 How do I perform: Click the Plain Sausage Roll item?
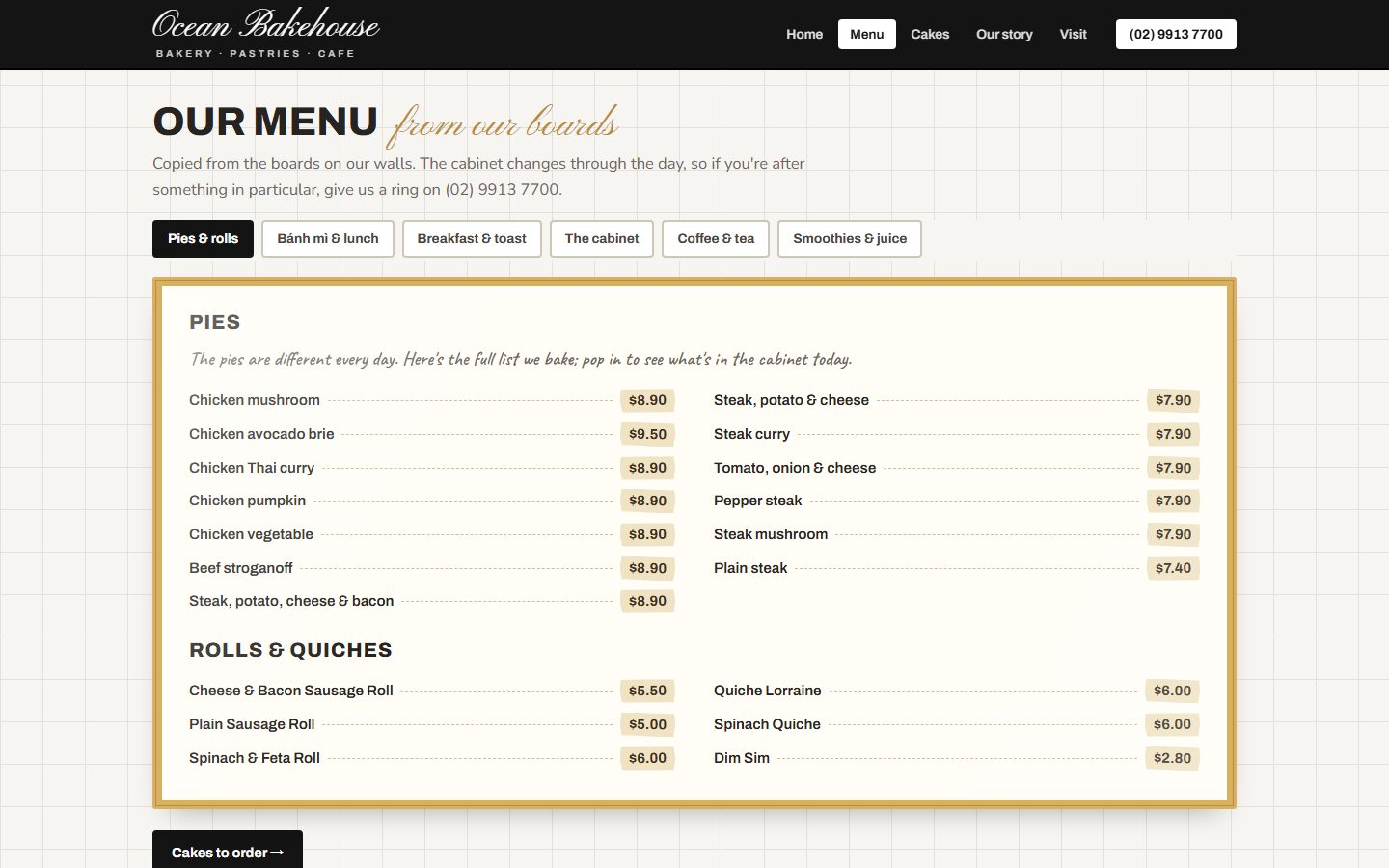point(432,724)
